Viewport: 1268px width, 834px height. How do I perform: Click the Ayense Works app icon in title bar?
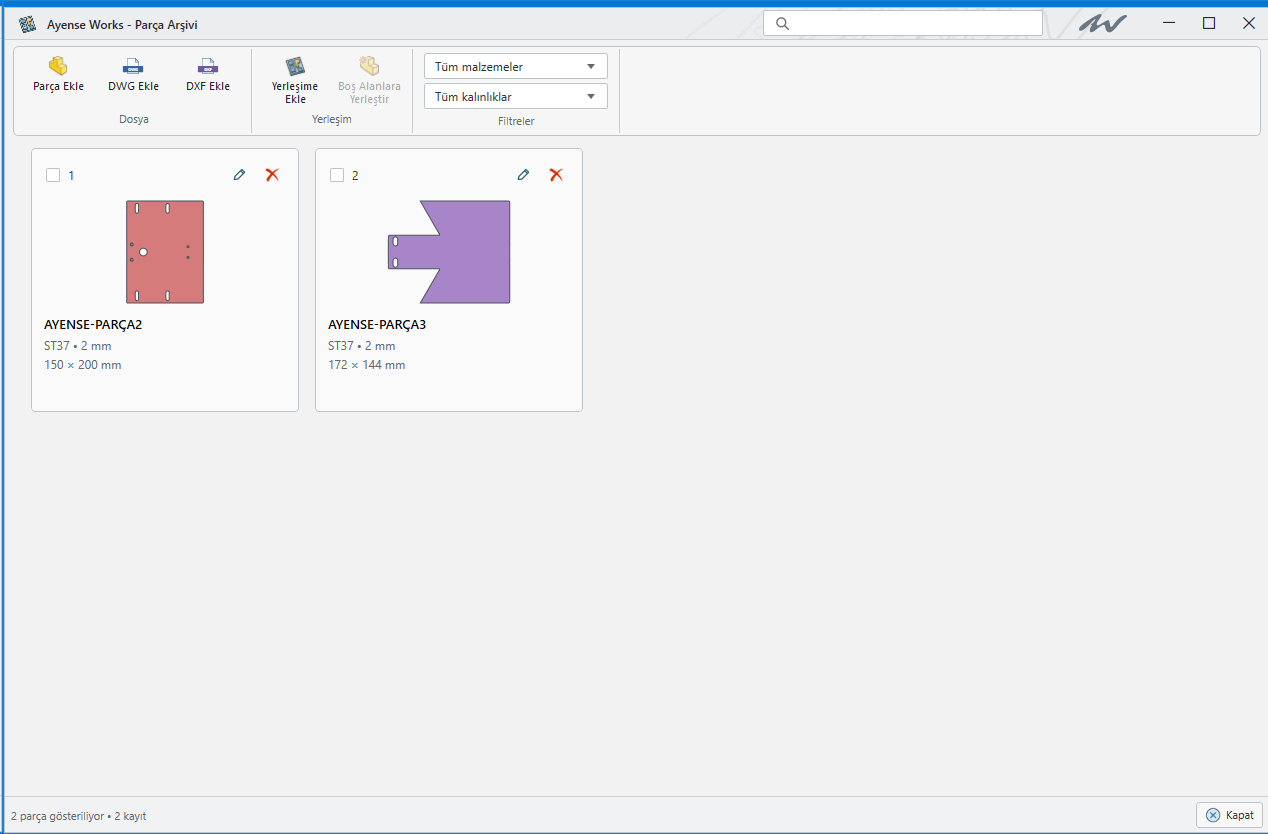click(28, 24)
